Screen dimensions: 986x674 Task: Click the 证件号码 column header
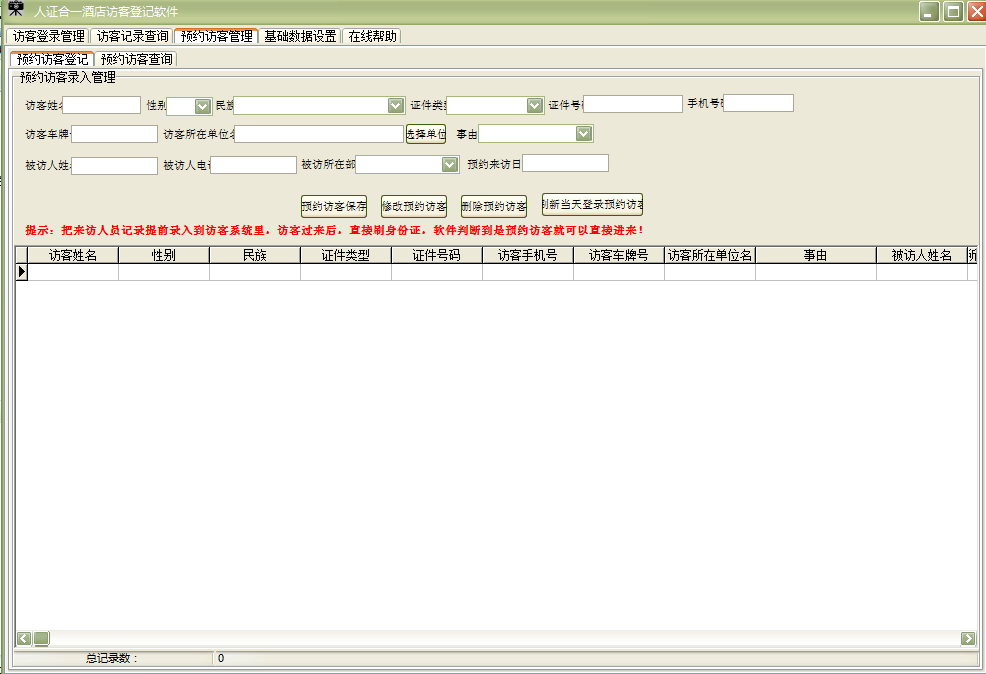436,255
